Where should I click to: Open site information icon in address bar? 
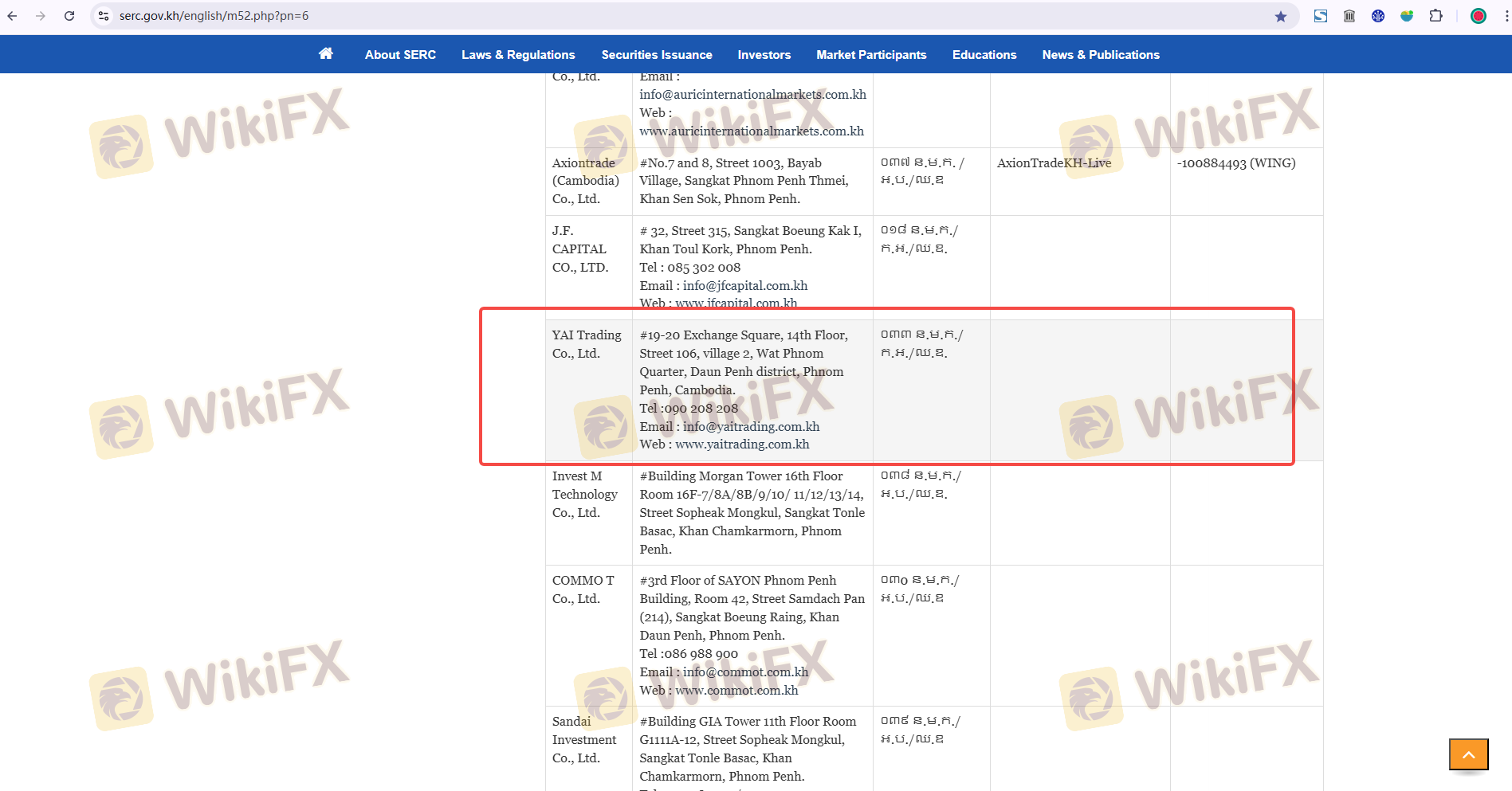tap(104, 16)
